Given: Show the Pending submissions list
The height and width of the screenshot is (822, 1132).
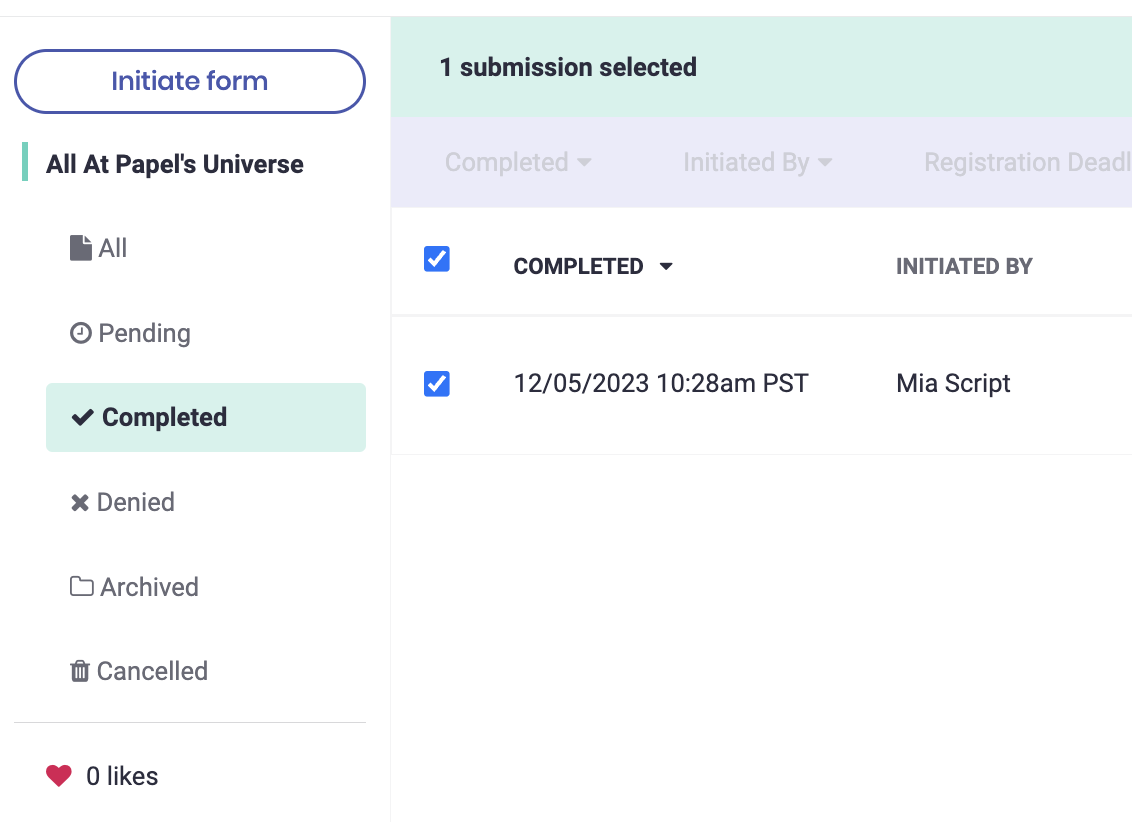Looking at the screenshot, I should tap(144, 333).
